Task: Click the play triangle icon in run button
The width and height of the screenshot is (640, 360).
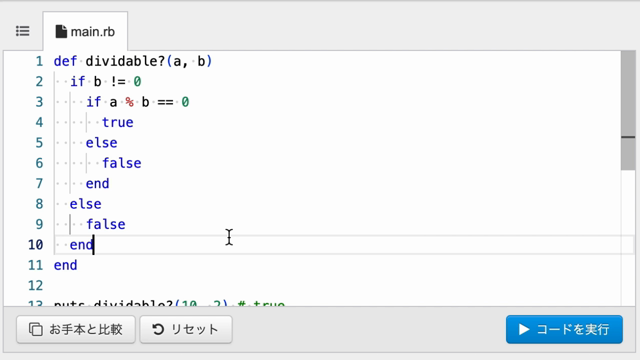Action: (x=524, y=329)
